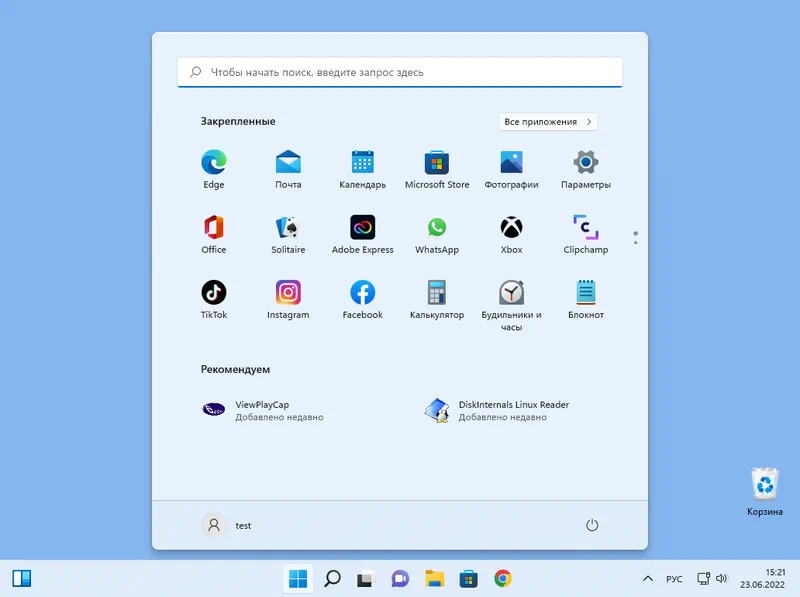
Task: Open the clock and date 15:21
Action: pos(763,579)
